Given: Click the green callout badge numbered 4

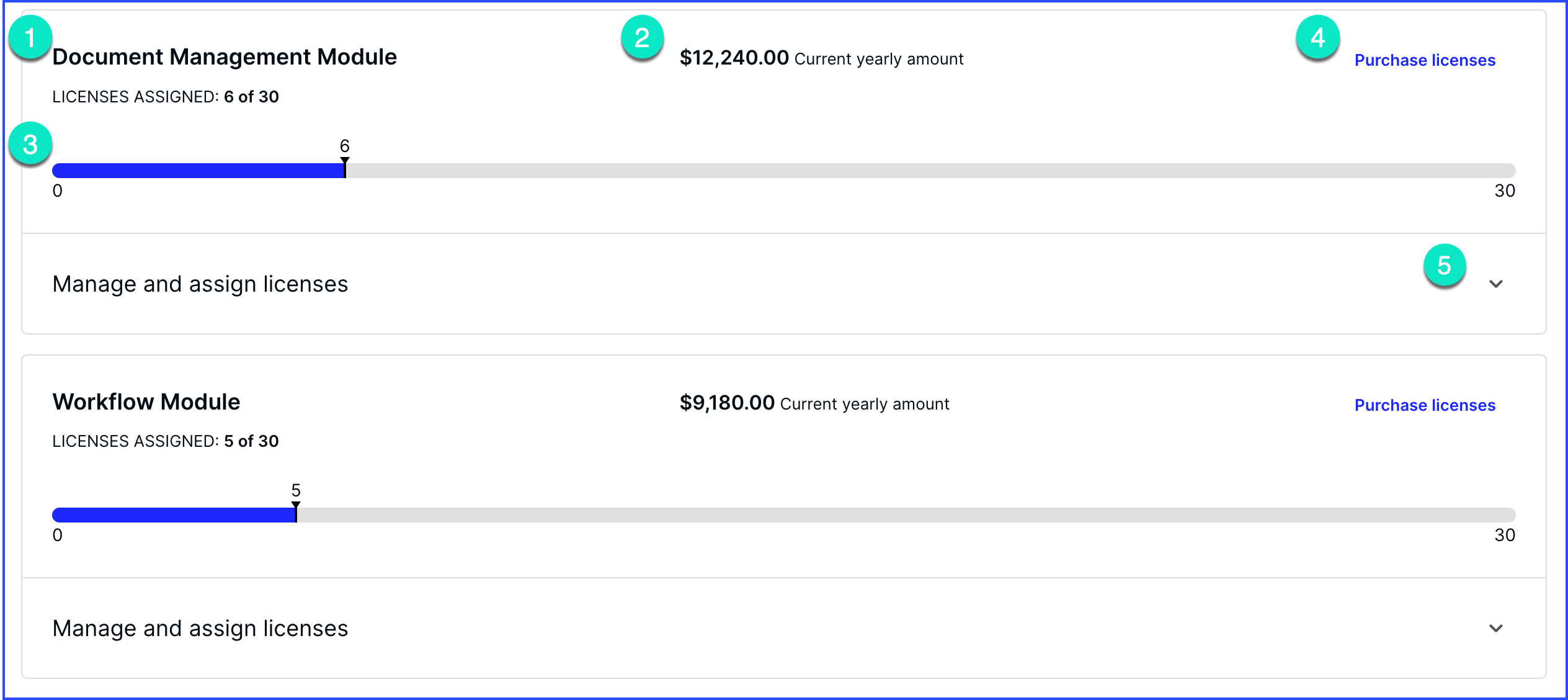Looking at the screenshot, I should coord(1317,38).
